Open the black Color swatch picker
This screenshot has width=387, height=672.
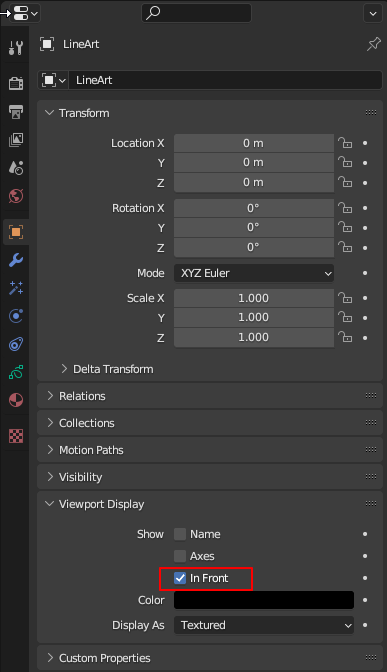click(x=264, y=600)
